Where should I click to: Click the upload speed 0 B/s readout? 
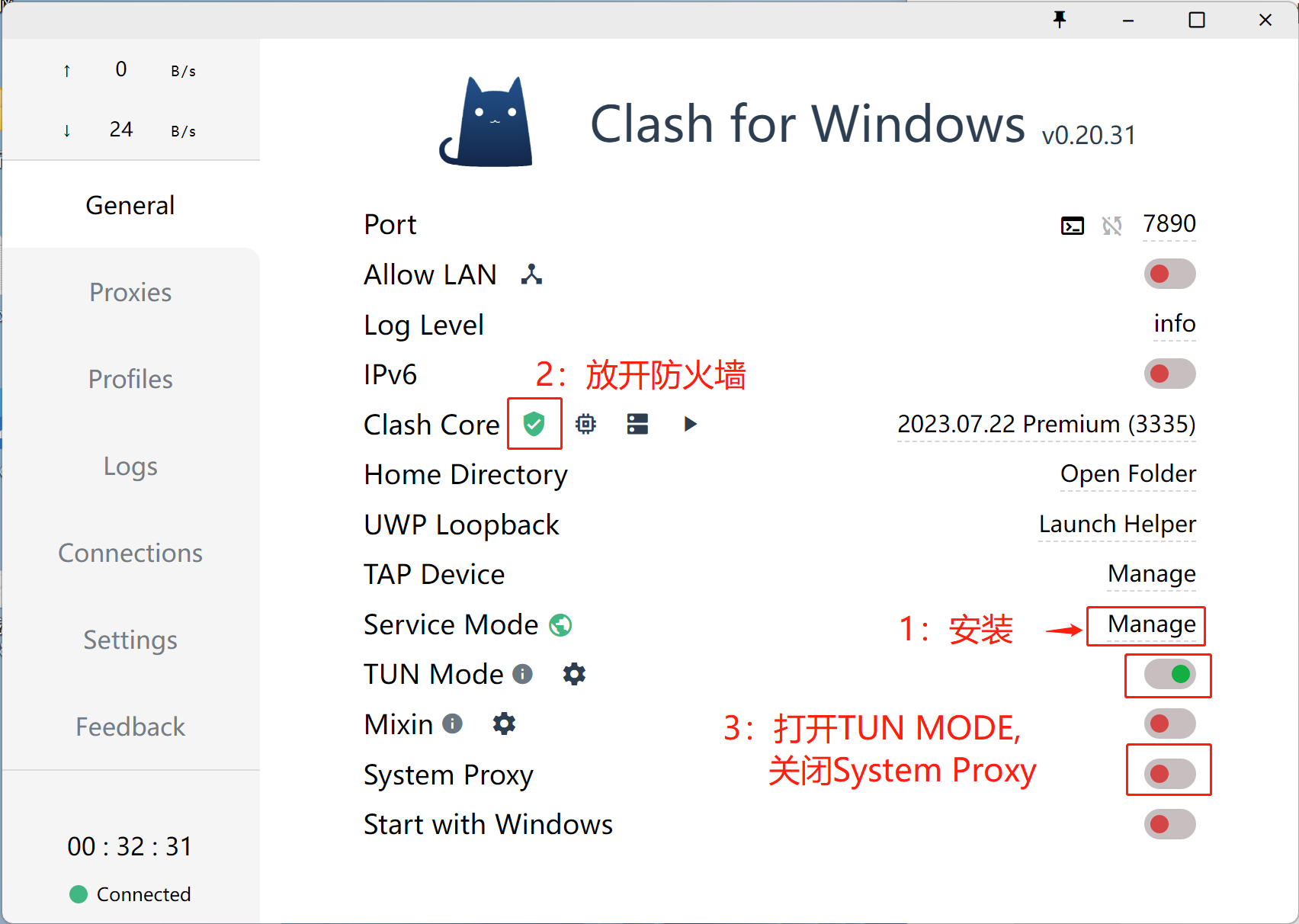130,70
